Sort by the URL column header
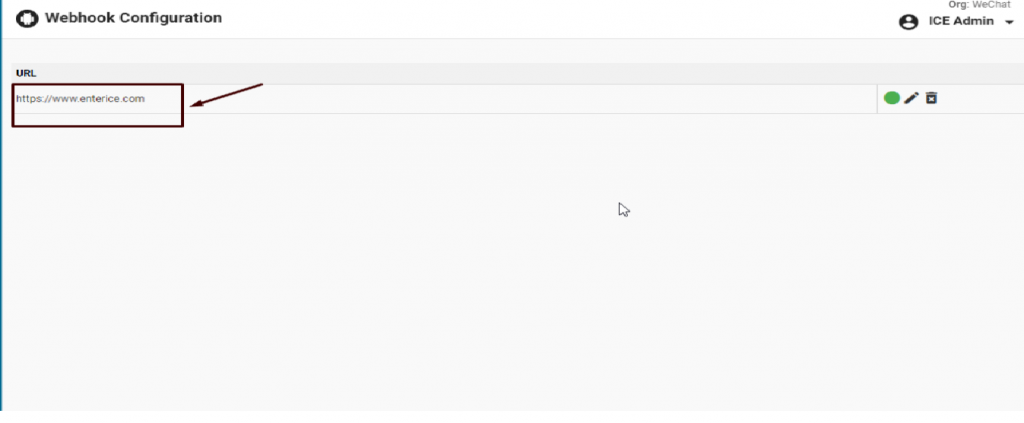 click(26, 73)
